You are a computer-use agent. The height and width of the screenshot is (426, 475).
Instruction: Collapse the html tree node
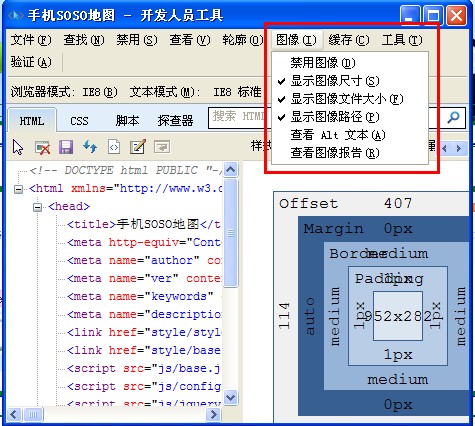(19, 189)
